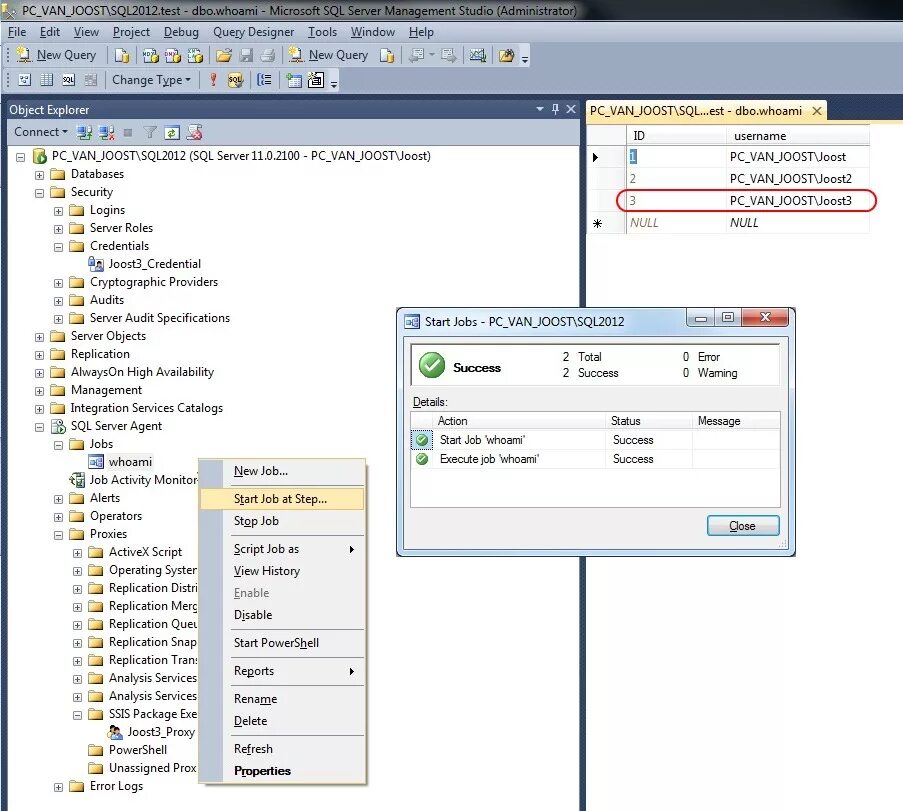Image resolution: width=903 pixels, height=811 pixels.
Task: Open the Debug menu
Action: 181,32
